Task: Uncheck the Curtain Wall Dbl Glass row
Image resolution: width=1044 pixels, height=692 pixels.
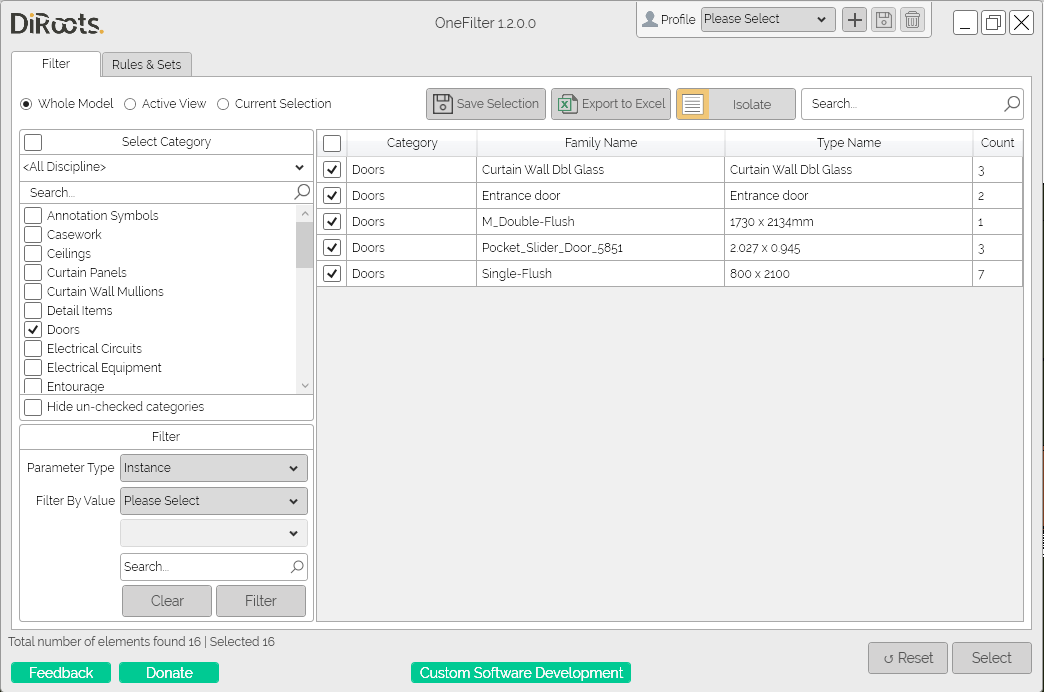Action: 332,170
